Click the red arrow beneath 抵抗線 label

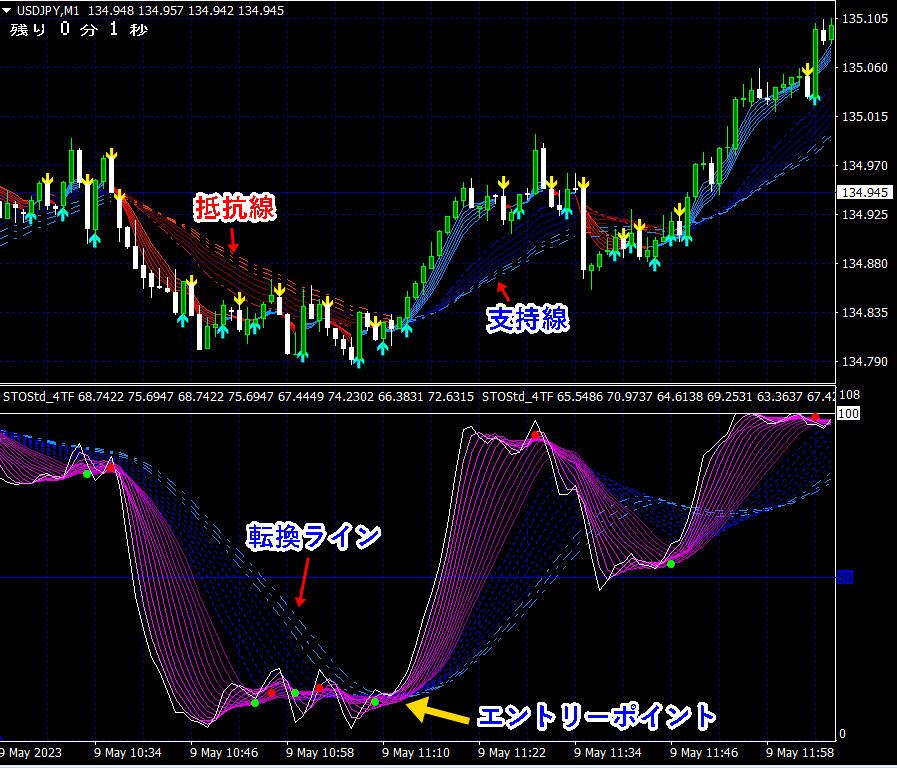233,240
